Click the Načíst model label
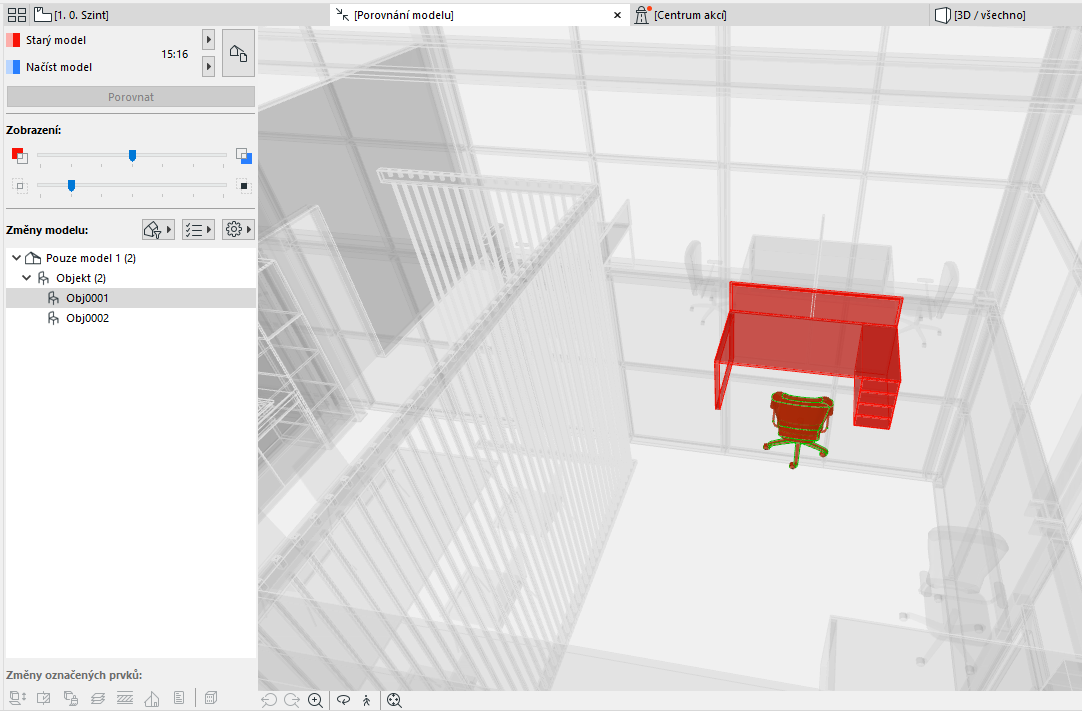 [x=59, y=67]
